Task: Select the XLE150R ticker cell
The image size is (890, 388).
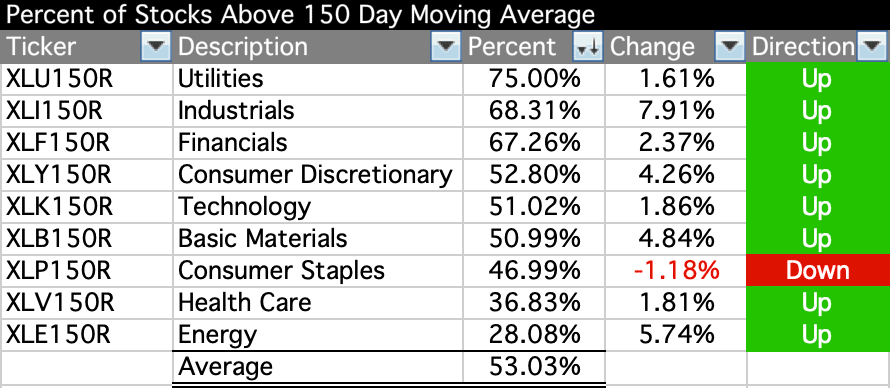Action: [87, 335]
